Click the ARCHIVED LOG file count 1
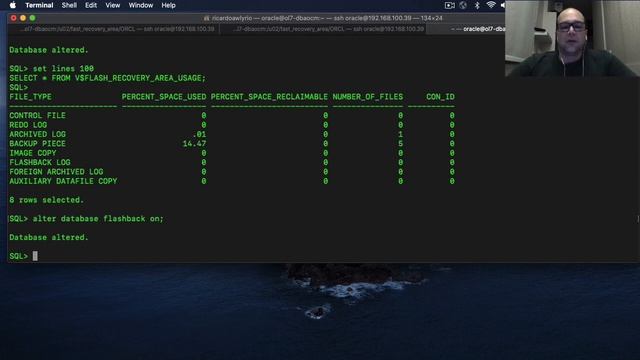640x360 pixels. [400, 134]
